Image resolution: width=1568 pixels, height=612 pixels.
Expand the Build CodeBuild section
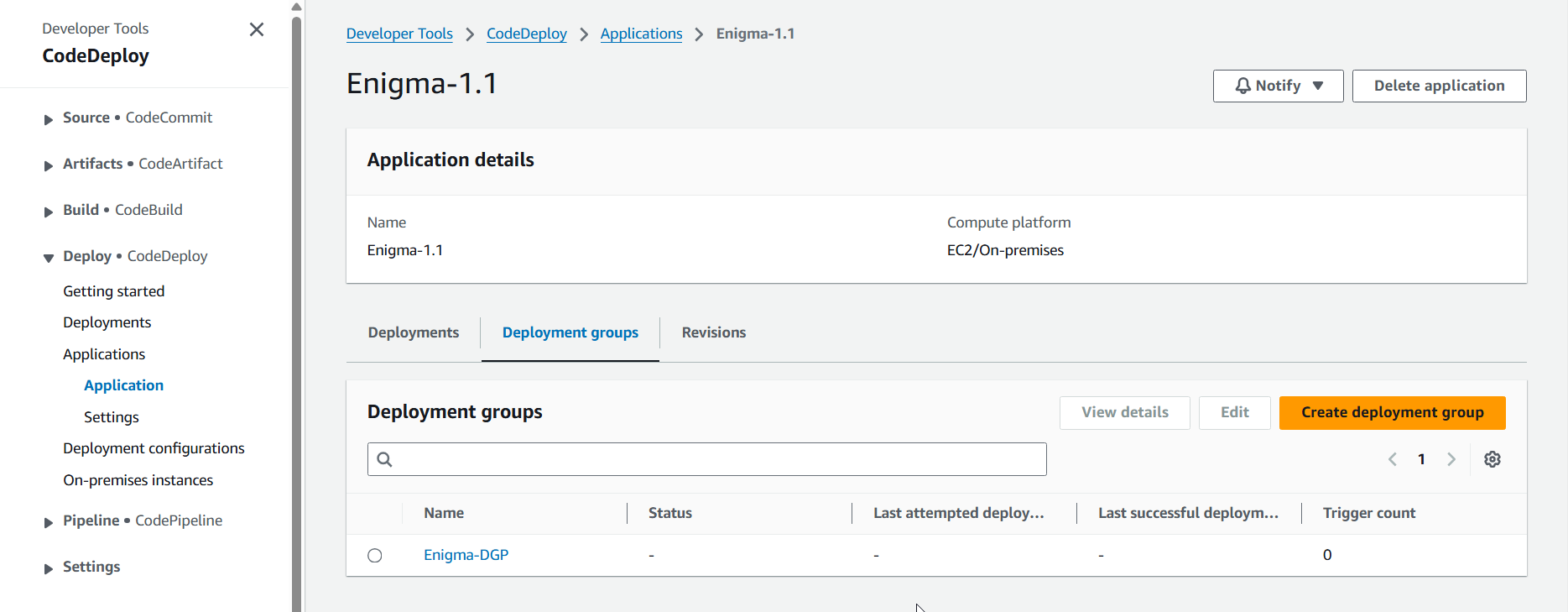pos(49,212)
